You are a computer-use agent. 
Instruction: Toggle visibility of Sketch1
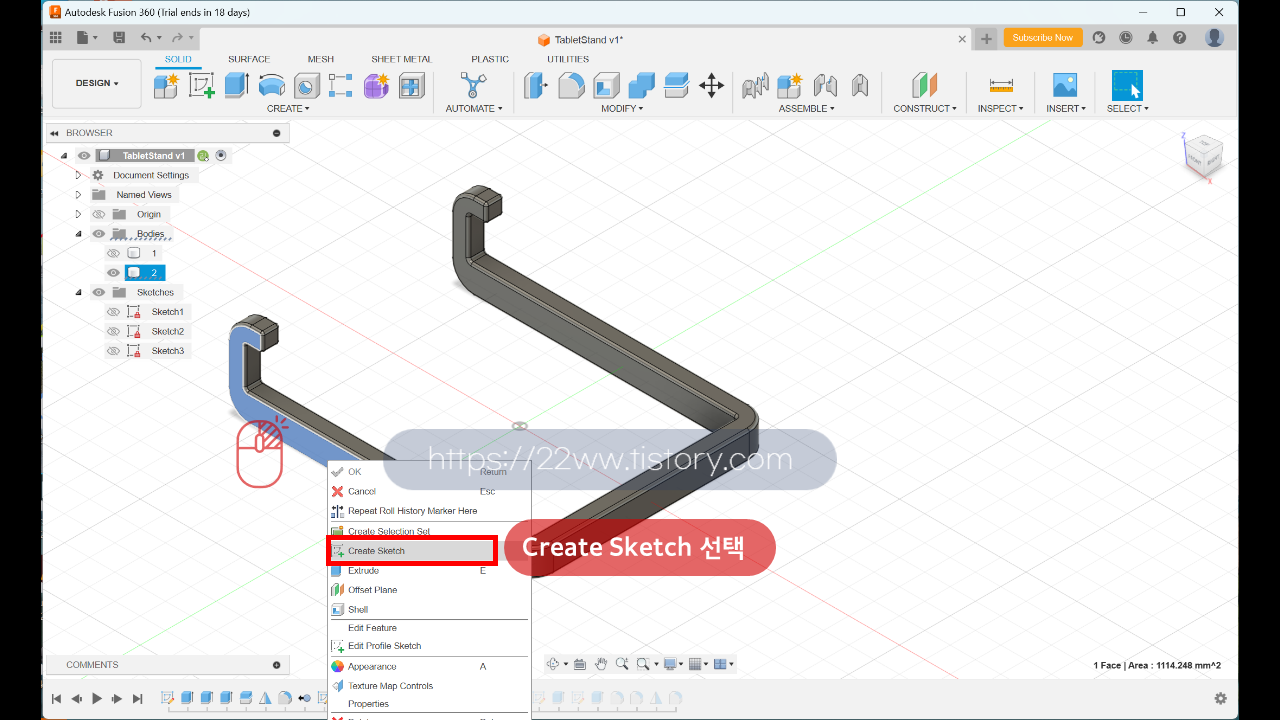(x=113, y=312)
